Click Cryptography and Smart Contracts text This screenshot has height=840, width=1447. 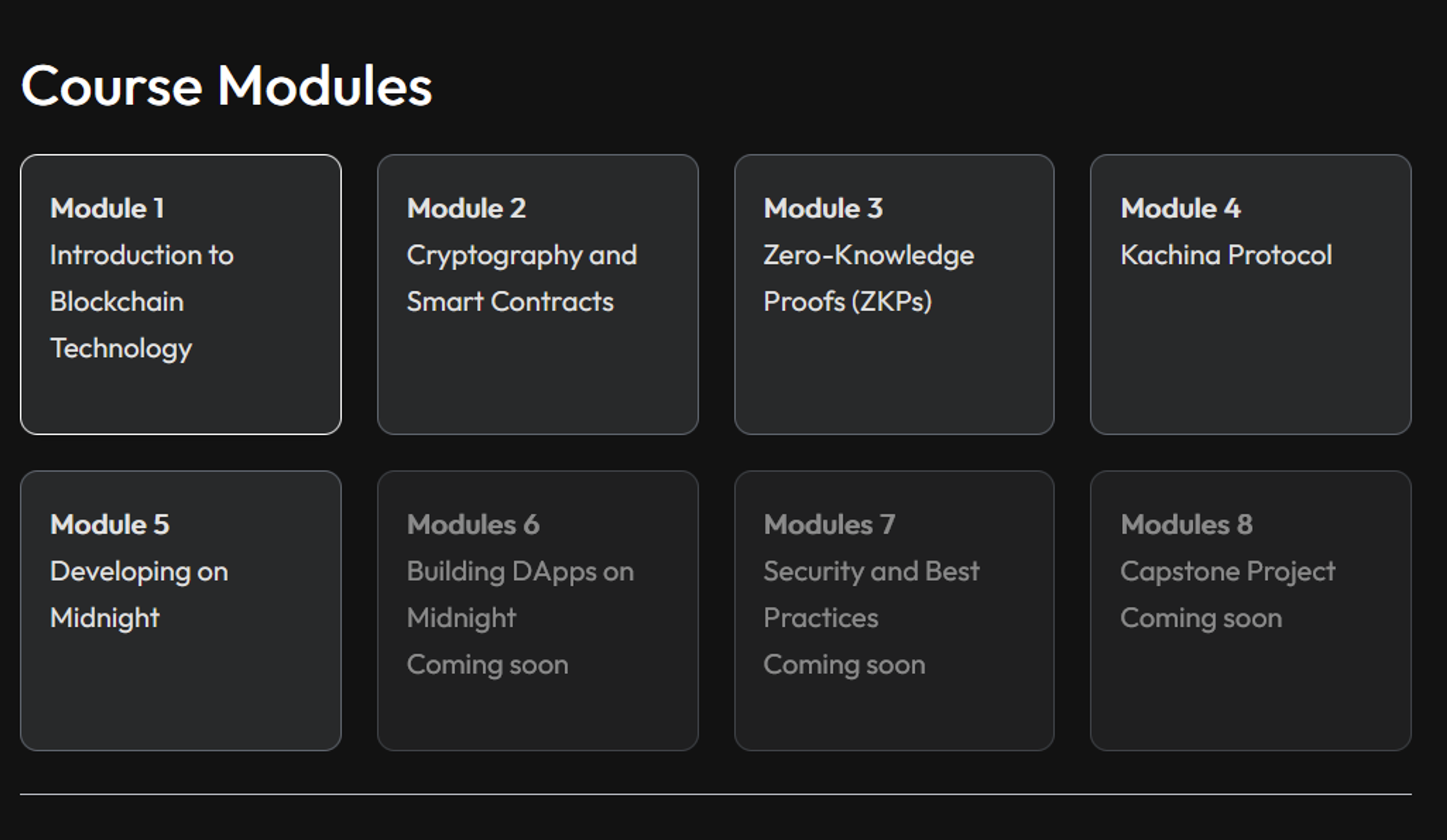tap(522, 278)
